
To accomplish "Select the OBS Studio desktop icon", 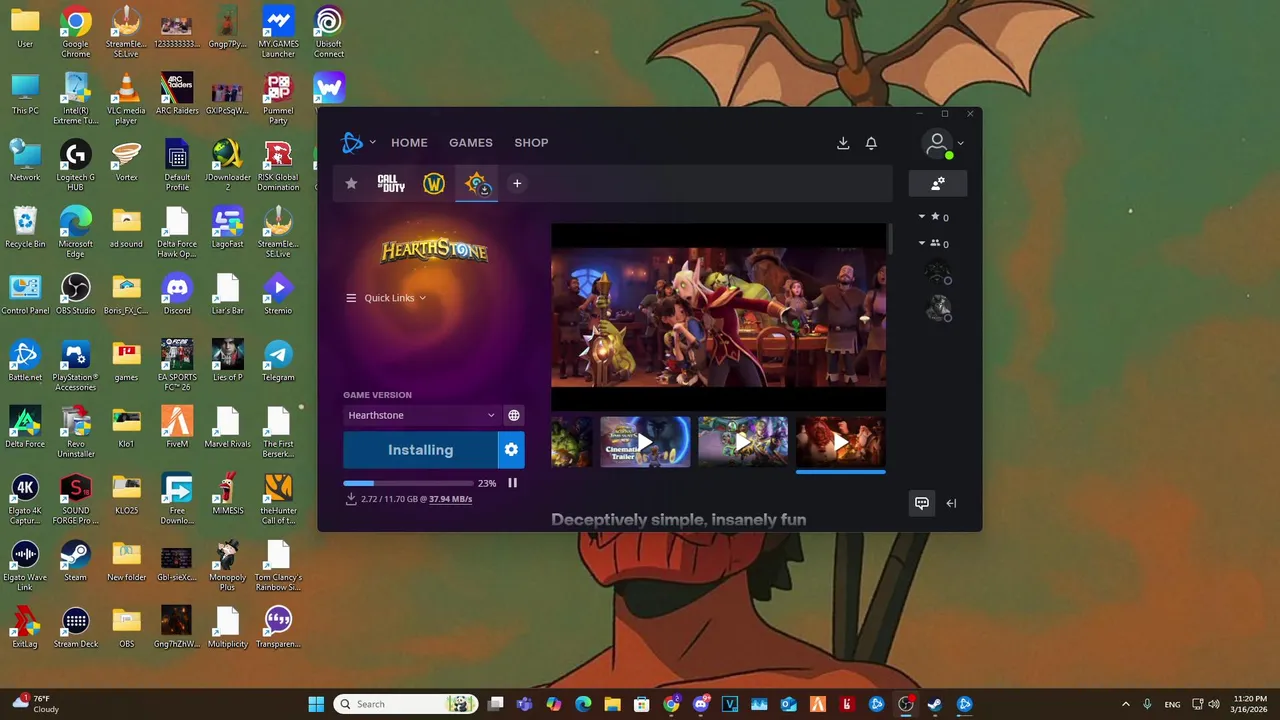I will click(76, 294).
